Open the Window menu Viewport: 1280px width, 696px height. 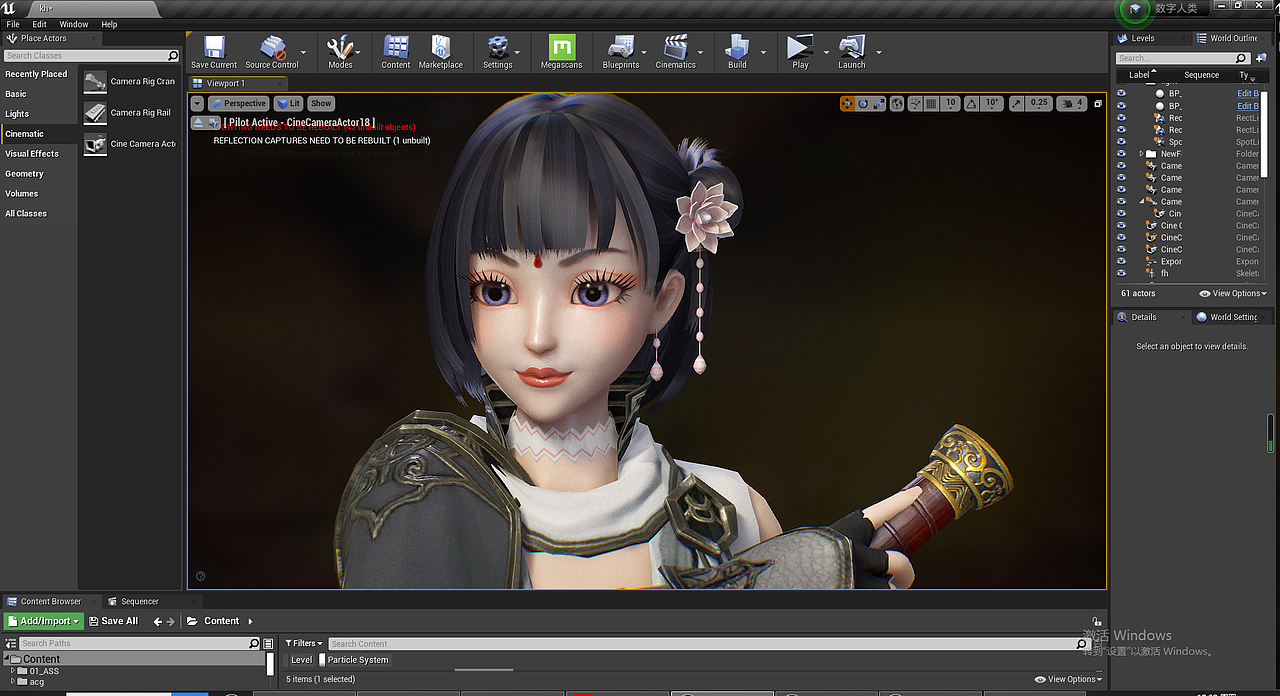click(x=74, y=24)
